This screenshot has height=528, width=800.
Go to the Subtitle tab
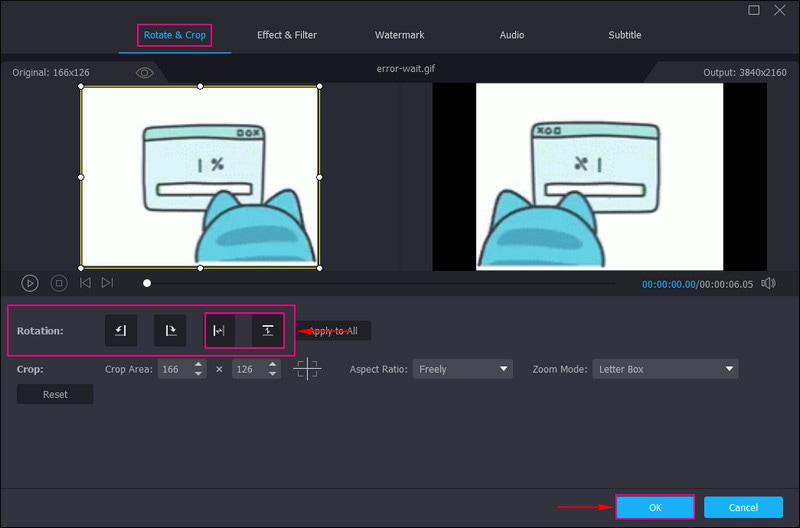tap(625, 35)
